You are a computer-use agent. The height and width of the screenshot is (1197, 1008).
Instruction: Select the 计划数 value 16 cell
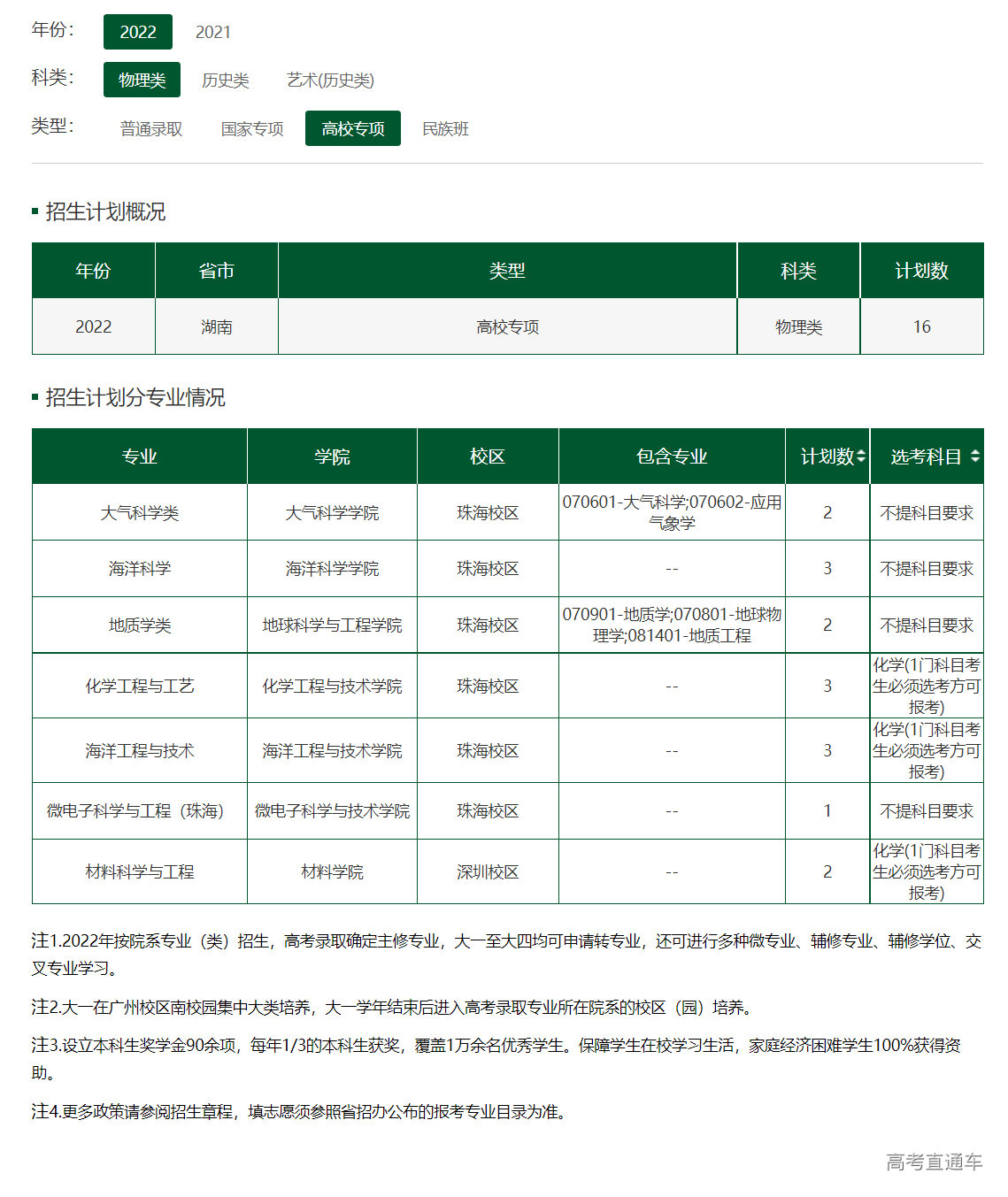922,326
